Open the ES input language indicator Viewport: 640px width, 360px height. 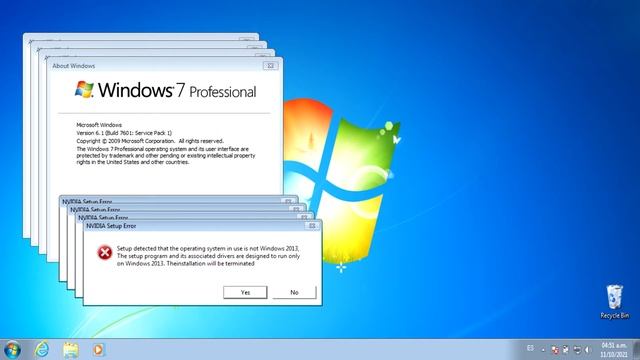click(530, 348)
